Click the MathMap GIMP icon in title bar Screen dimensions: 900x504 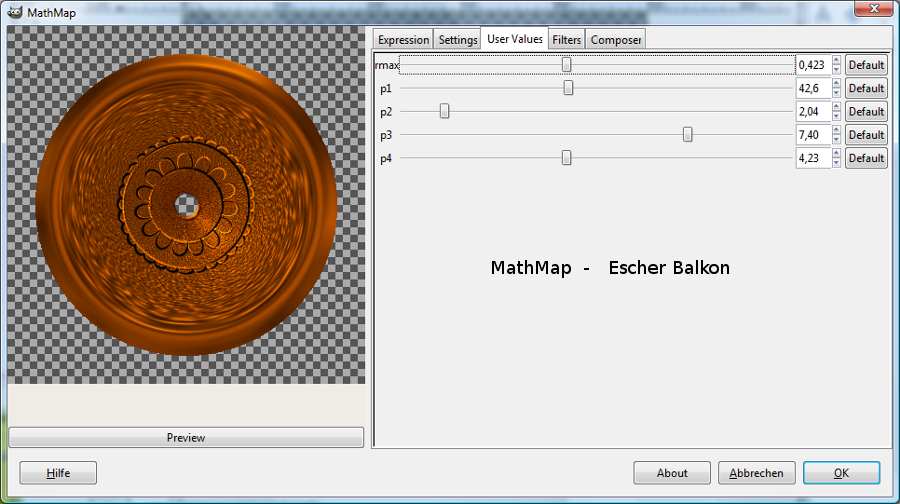click(x=15, y=12)
